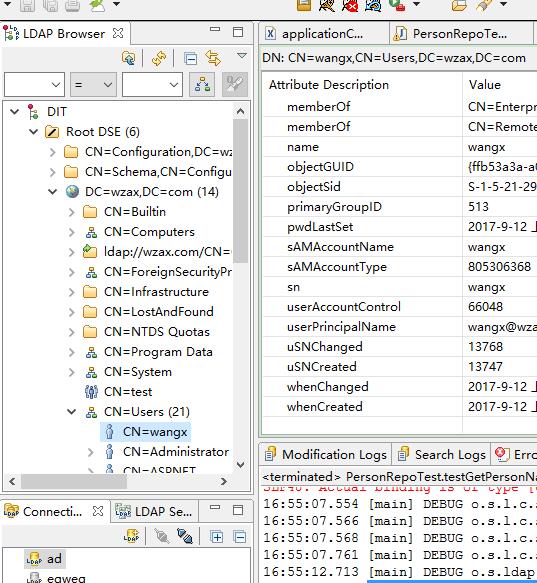
Task: Open LDAP Browser view menu triangle
Action: click(x=242, y=56)
